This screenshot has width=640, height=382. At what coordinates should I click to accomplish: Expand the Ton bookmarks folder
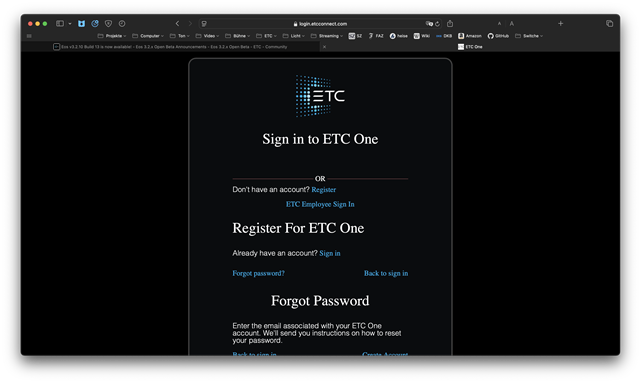click(180, 36)
